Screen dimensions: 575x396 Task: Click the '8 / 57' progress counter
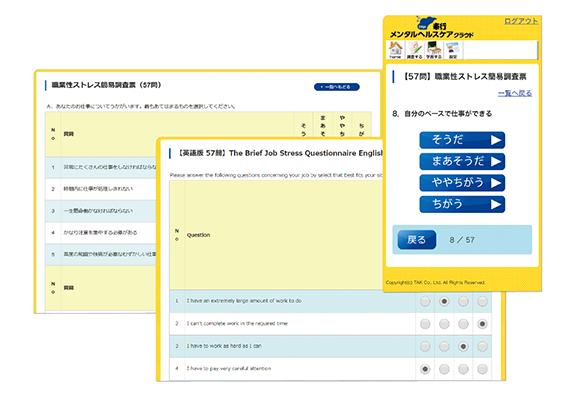[x=462, y=240]
